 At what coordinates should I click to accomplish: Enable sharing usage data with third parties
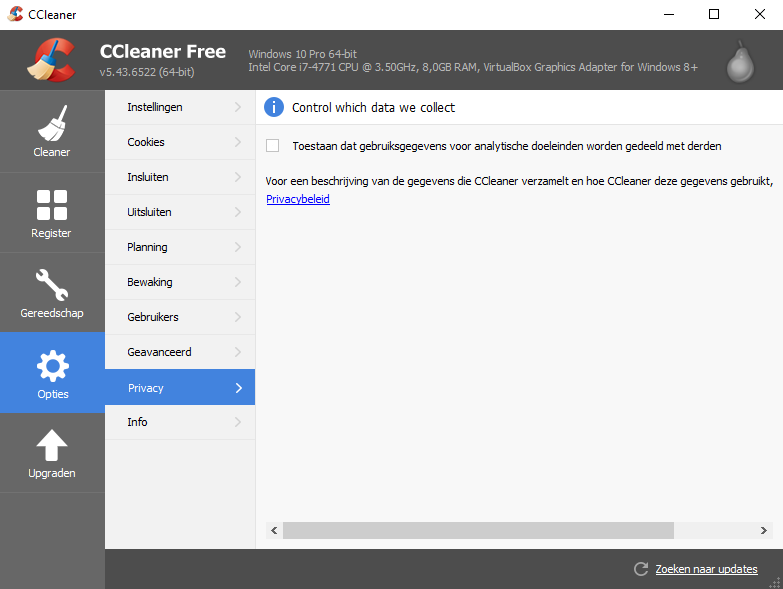[273, 146]
